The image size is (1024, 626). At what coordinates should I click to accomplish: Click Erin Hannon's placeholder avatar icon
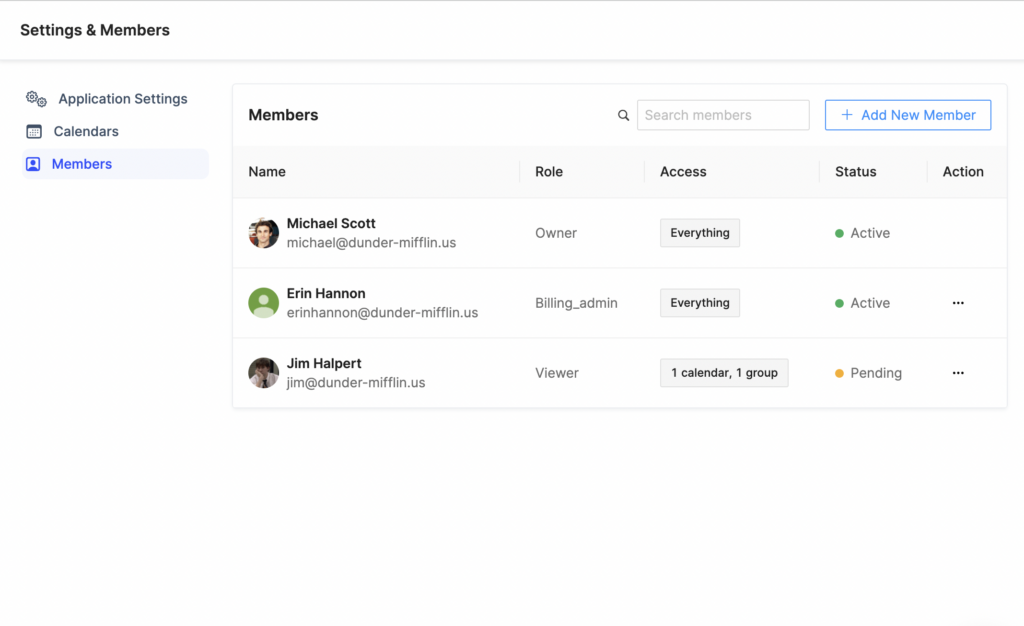(262, 302)
